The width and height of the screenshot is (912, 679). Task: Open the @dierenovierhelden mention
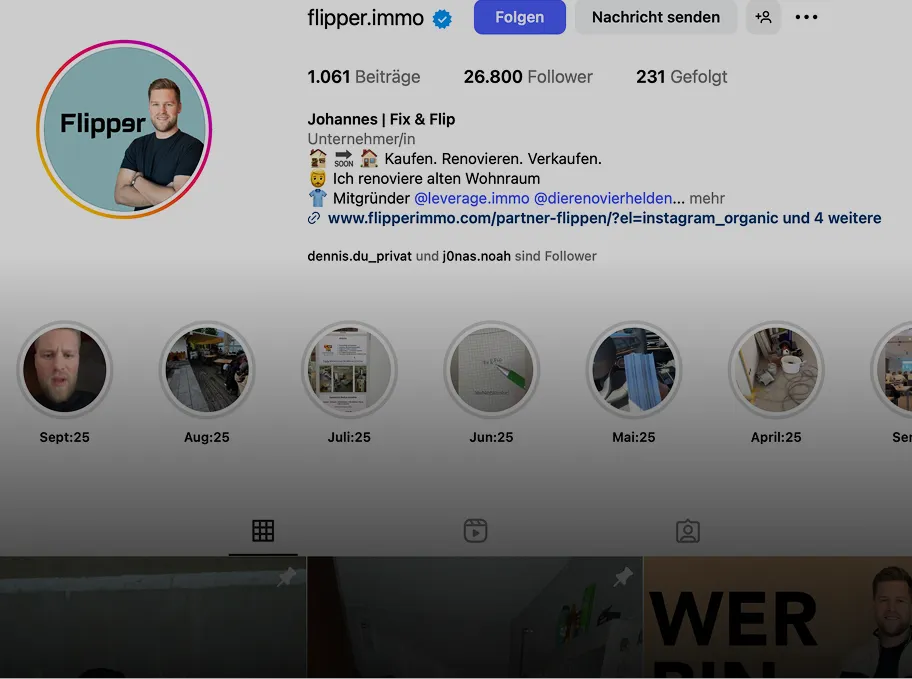click(x=603, y=198)
